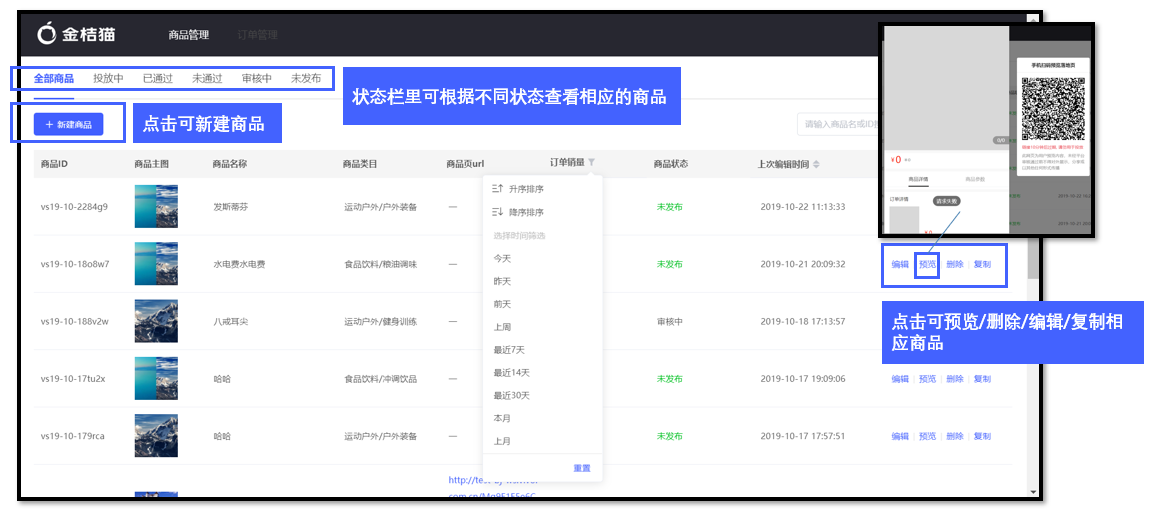Open 订单管理 in the top navigation
The height and width of the screenshot is (513, 1154).
258,35
